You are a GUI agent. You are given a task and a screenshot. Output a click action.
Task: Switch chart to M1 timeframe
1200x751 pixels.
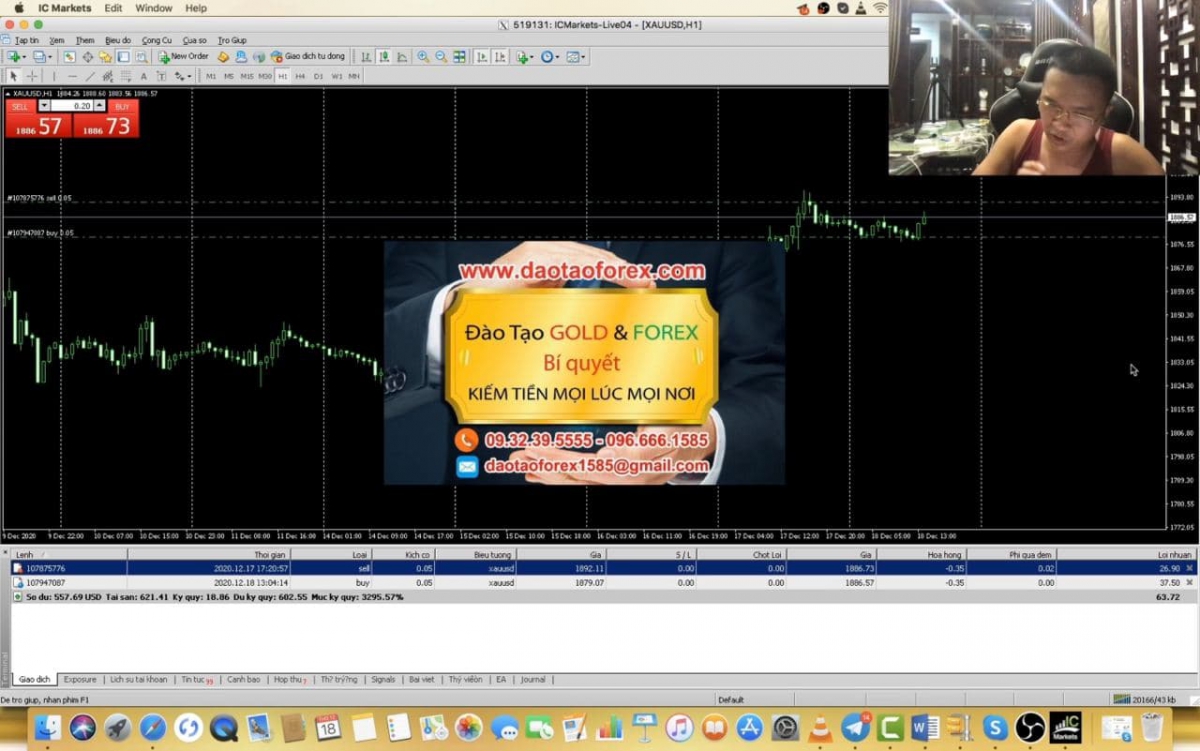point(211,76)
